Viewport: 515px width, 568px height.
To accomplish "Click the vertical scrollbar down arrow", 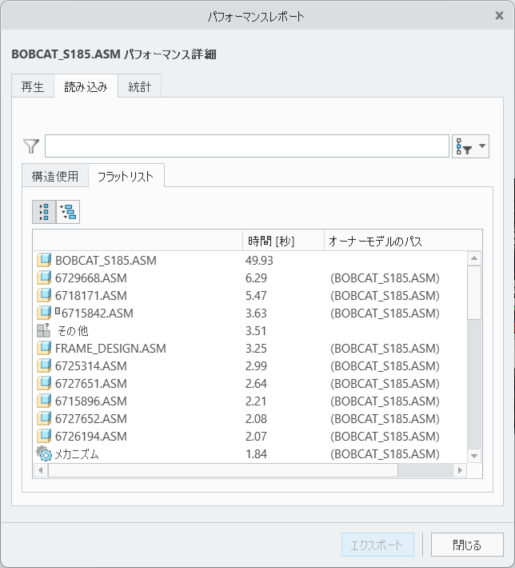I will coord(474,456).
